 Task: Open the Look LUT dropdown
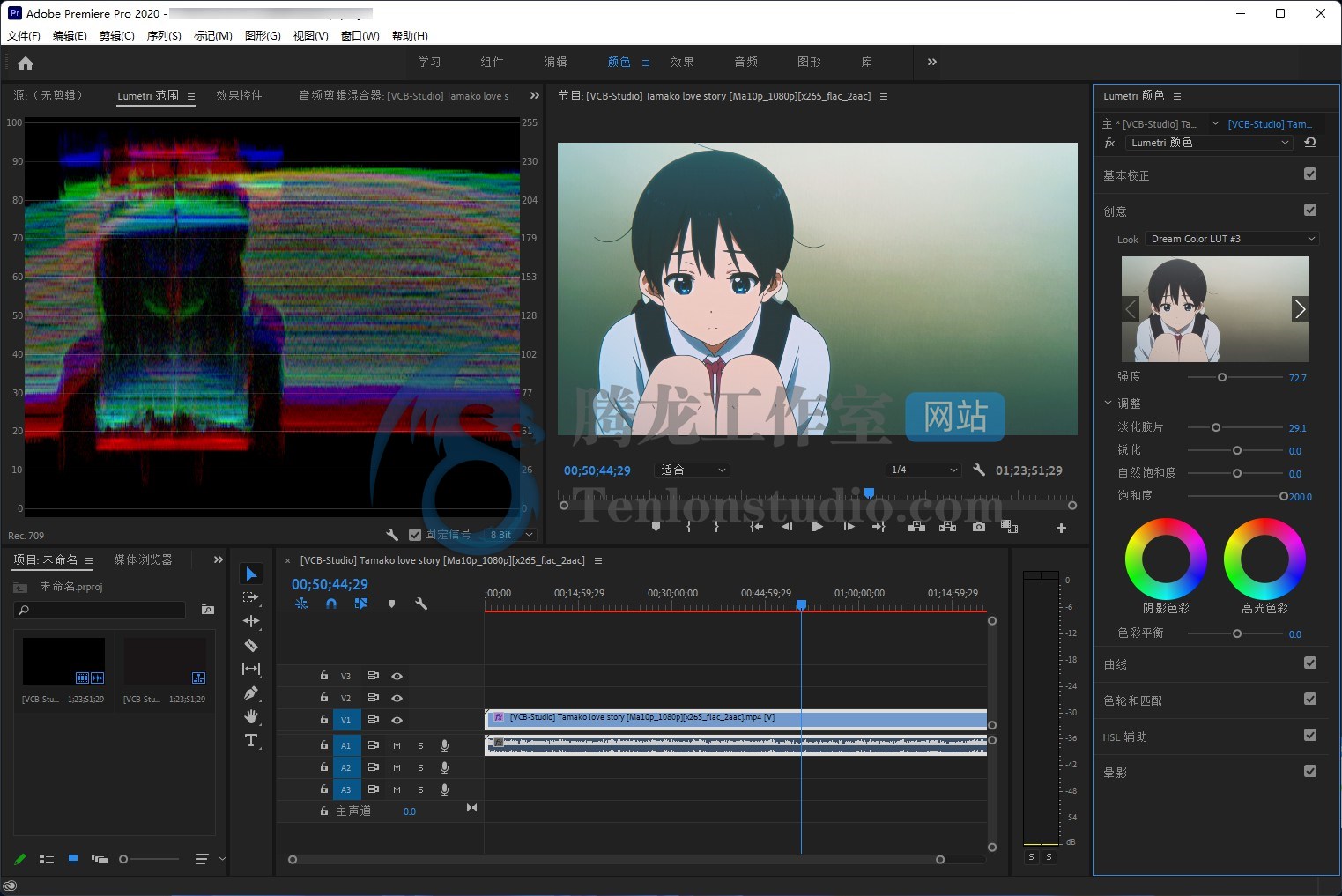point(1233,239)
